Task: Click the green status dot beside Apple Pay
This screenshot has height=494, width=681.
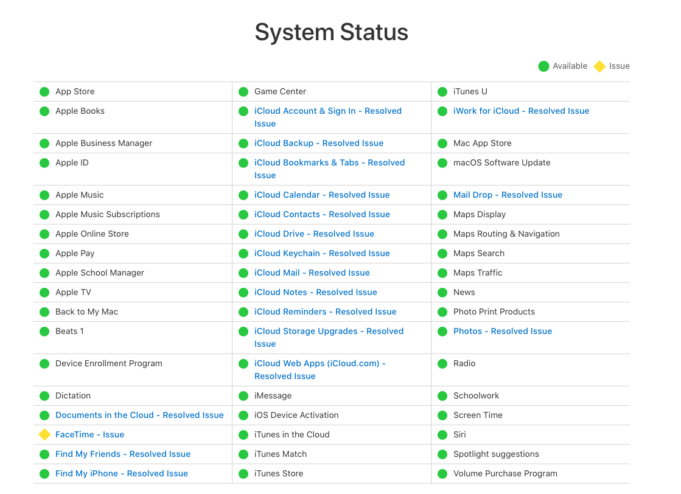Action: [x=44, y=254]
